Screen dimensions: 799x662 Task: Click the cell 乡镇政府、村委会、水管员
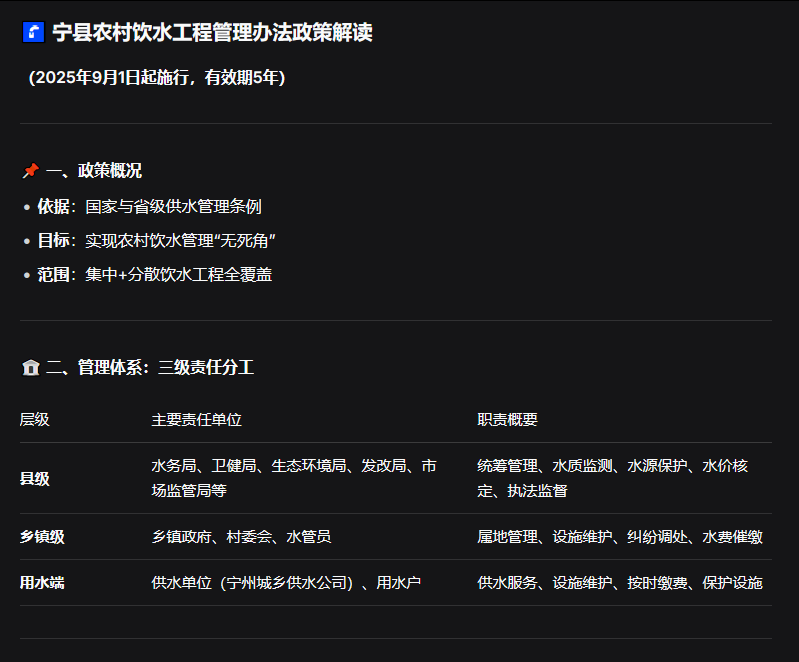(241, 537)
